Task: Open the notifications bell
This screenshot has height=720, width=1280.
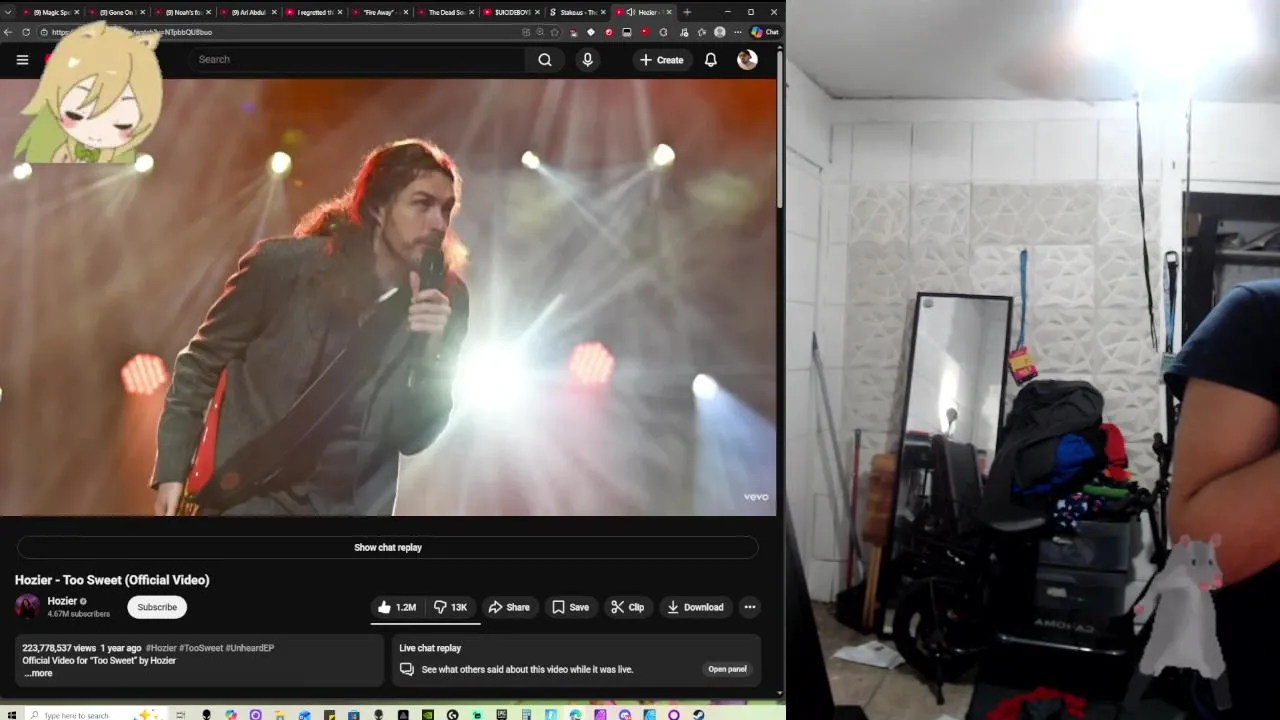Action: [x=711, y=60]
